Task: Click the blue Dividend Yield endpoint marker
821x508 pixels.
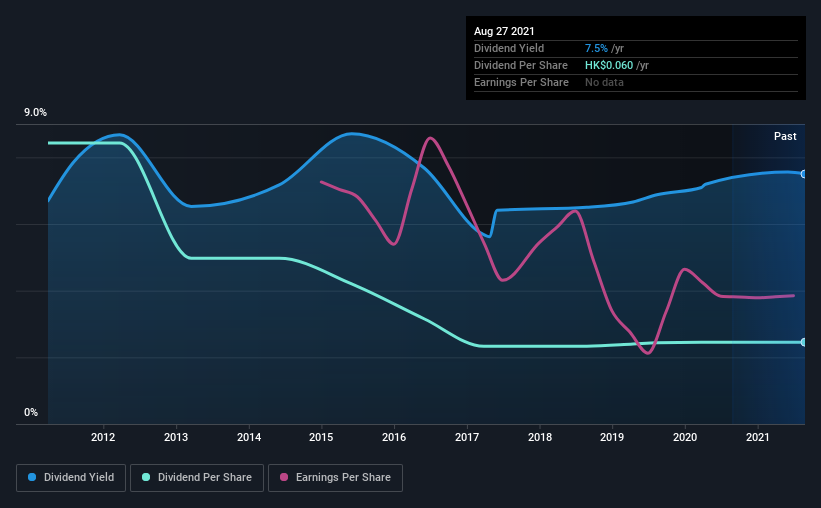Action: pyautogui.click(x=803, y=174)
